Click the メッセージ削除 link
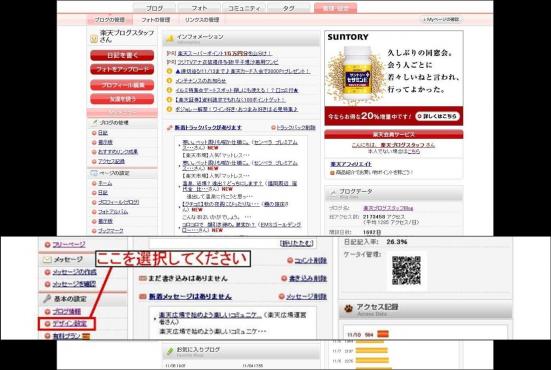The width and height of the screenshot is (551, 370). 306,297
